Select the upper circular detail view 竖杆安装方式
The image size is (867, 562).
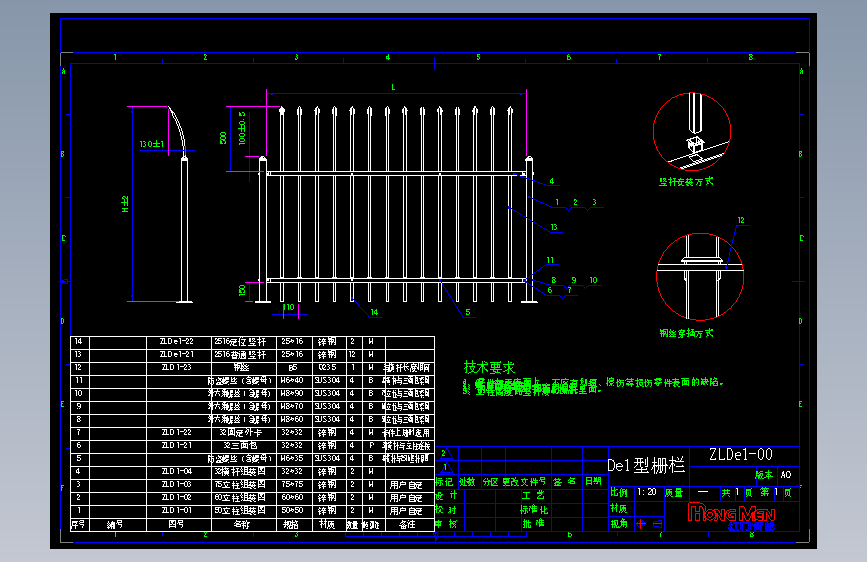click(x=692, y=132)
